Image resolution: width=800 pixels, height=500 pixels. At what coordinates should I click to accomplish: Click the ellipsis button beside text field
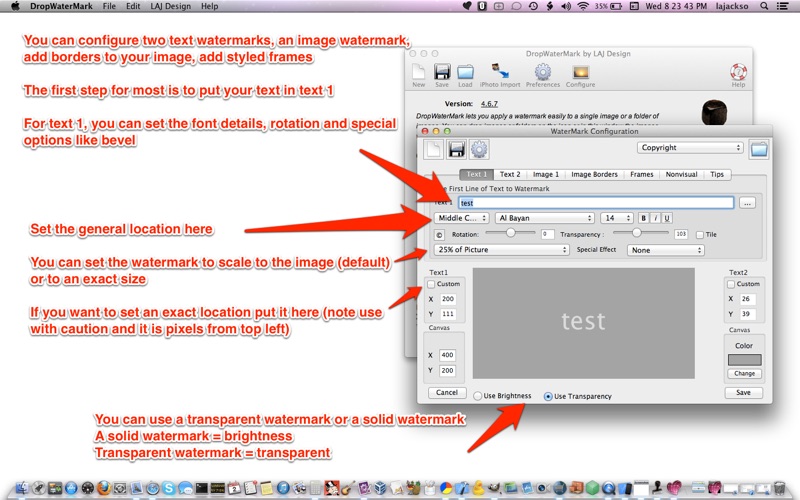pyautogui.click(x=747, y=203)
